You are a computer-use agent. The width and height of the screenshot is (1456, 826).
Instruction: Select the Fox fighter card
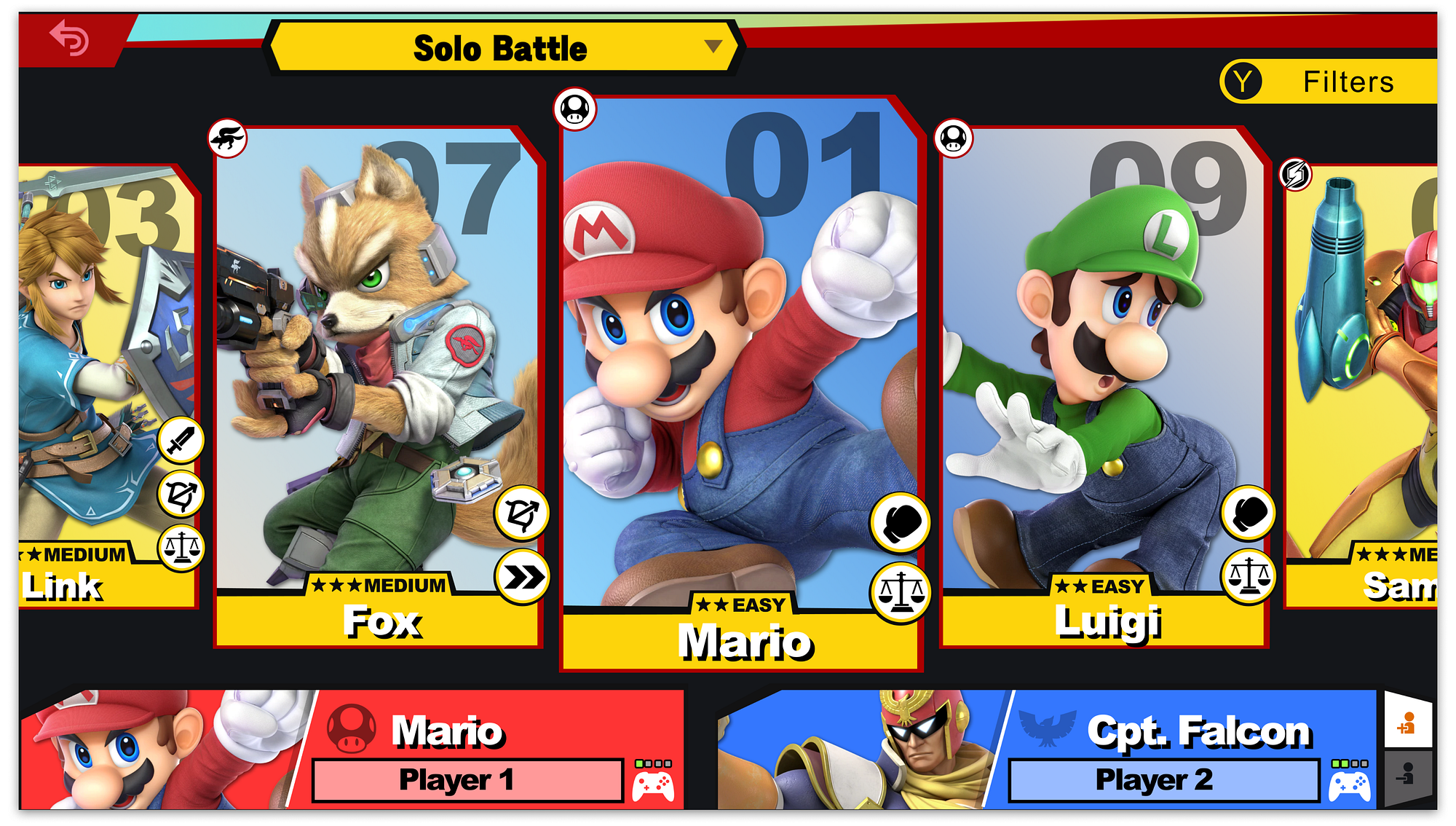pos(379,386)
